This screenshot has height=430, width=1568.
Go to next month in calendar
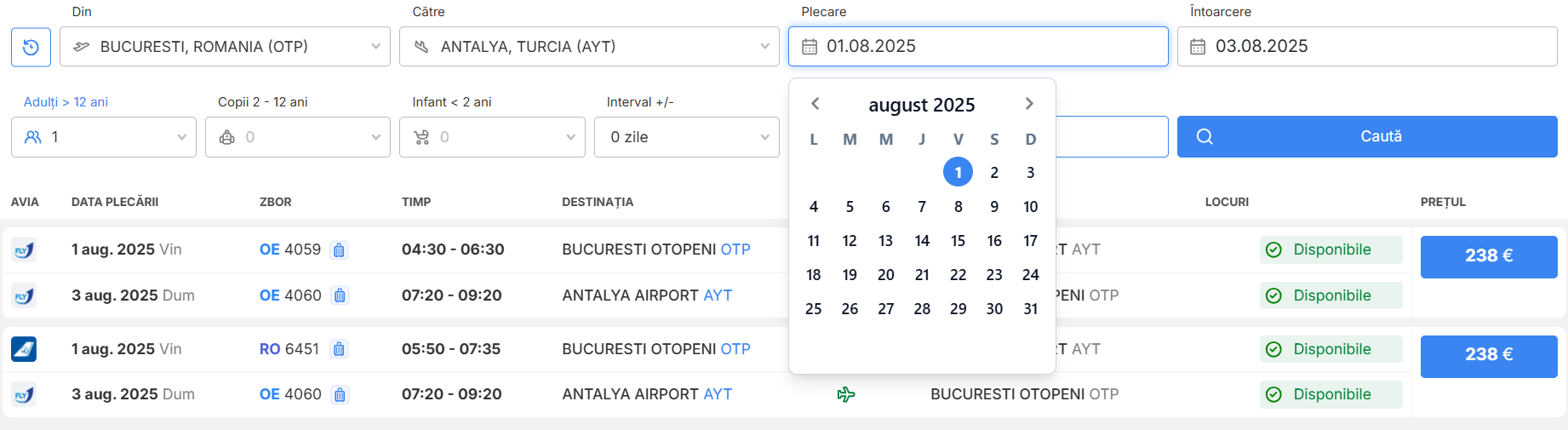pos(1029,104)
